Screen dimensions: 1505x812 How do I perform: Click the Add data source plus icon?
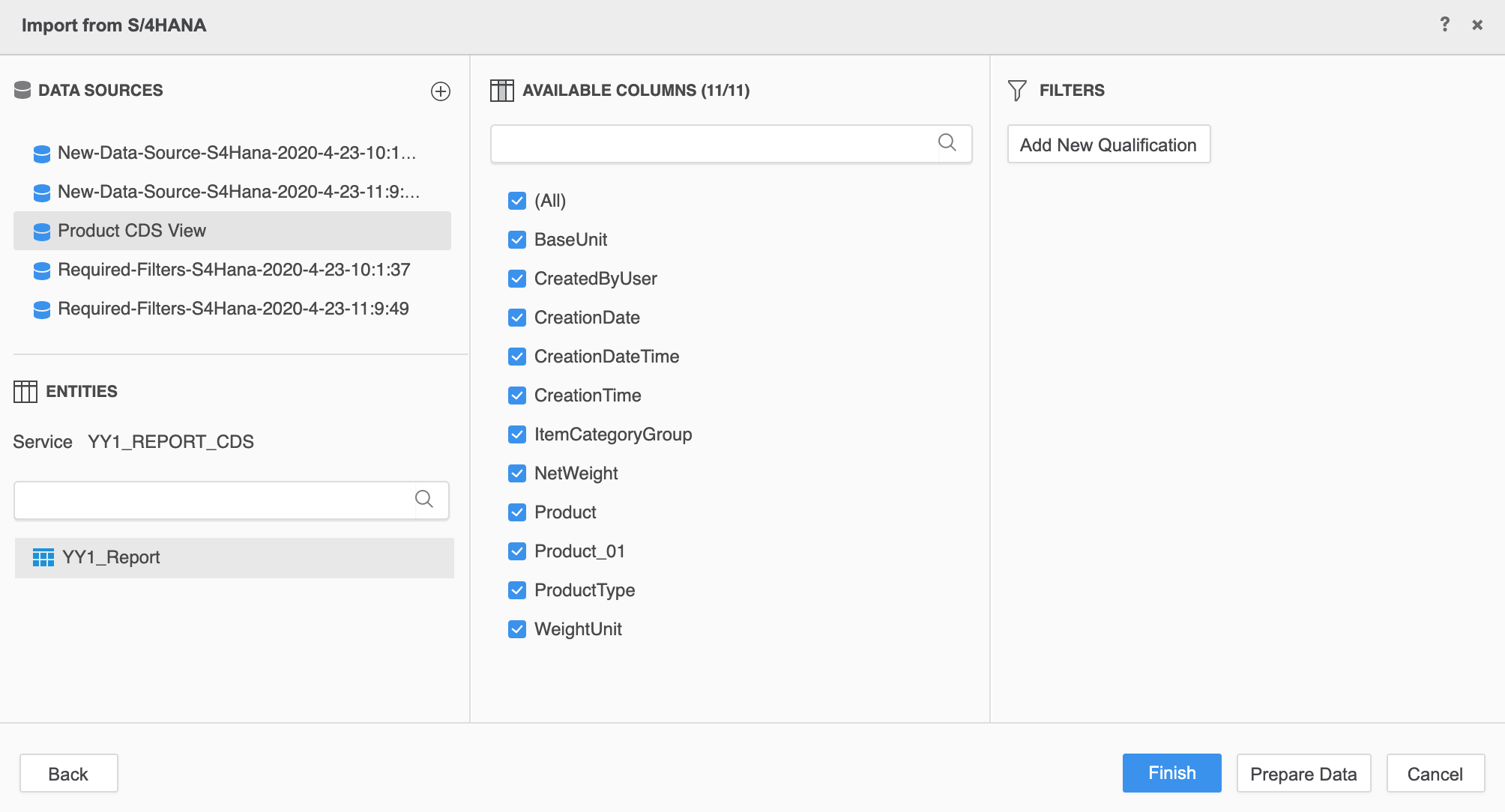coord(440,91)
